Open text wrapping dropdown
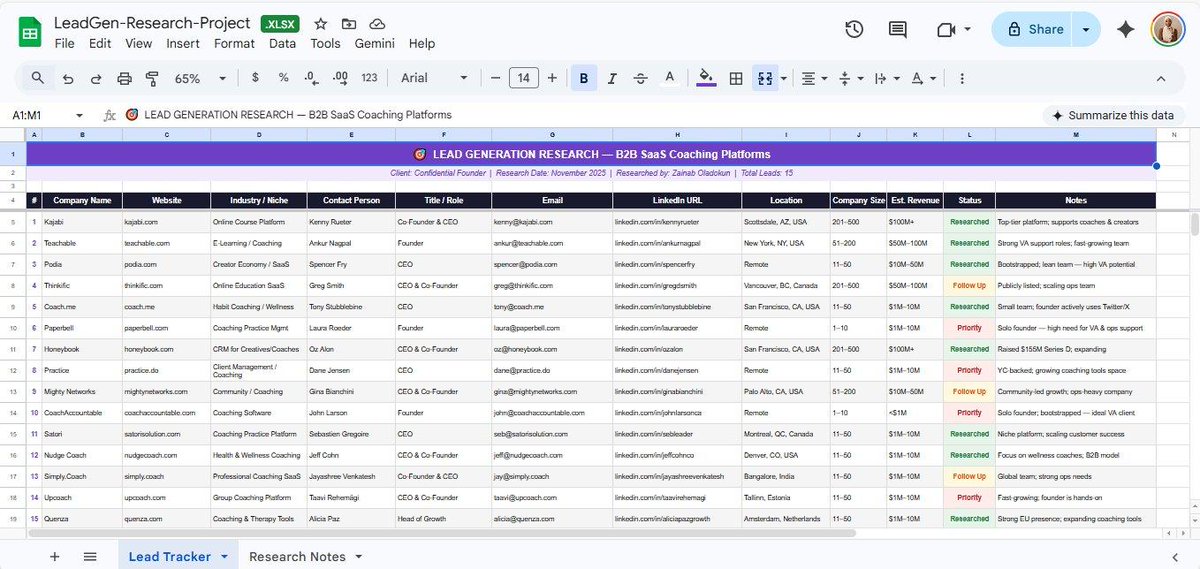Image resolution: width=1200 pixels, height=569 pixels. tap(885, 78)
